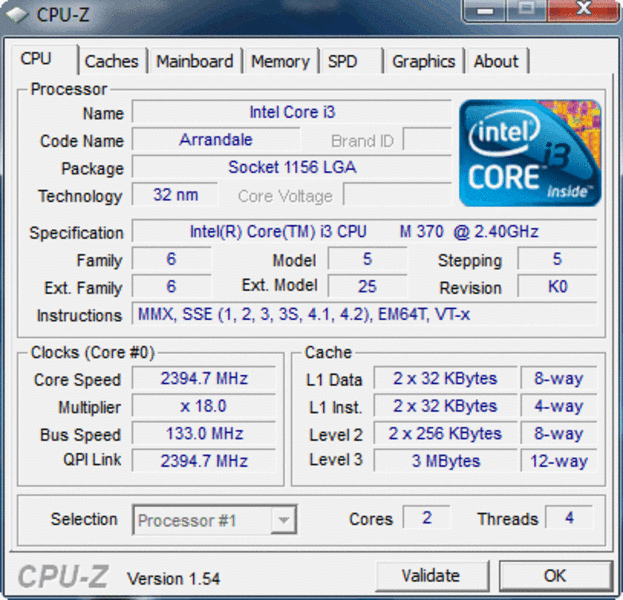The height and width of the screenshot is (600, 623).
Task: Minimize the CPU-Z window
Action: click(x=485, y=10)
